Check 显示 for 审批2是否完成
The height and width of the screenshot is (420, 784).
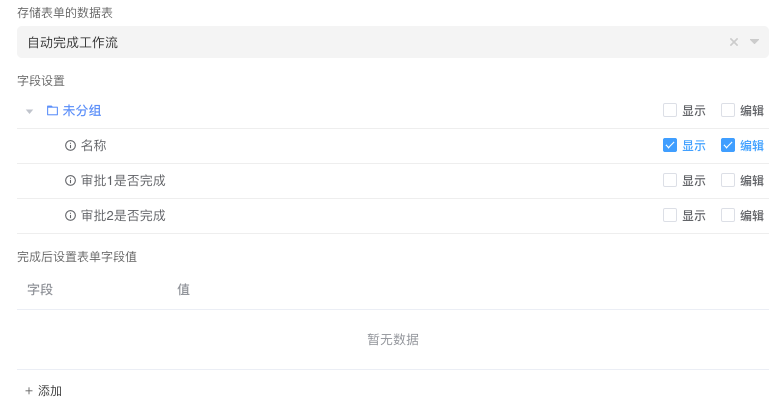(670, 216)
